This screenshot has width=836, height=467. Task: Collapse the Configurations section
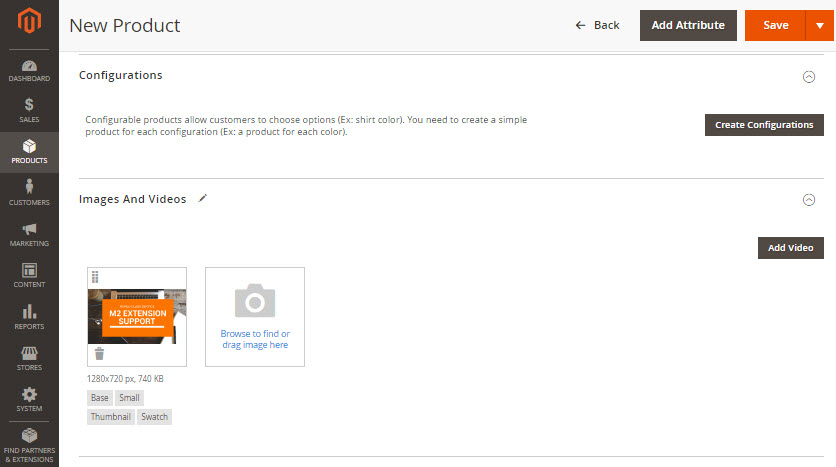pyautogui.click(x=809, y=77)
